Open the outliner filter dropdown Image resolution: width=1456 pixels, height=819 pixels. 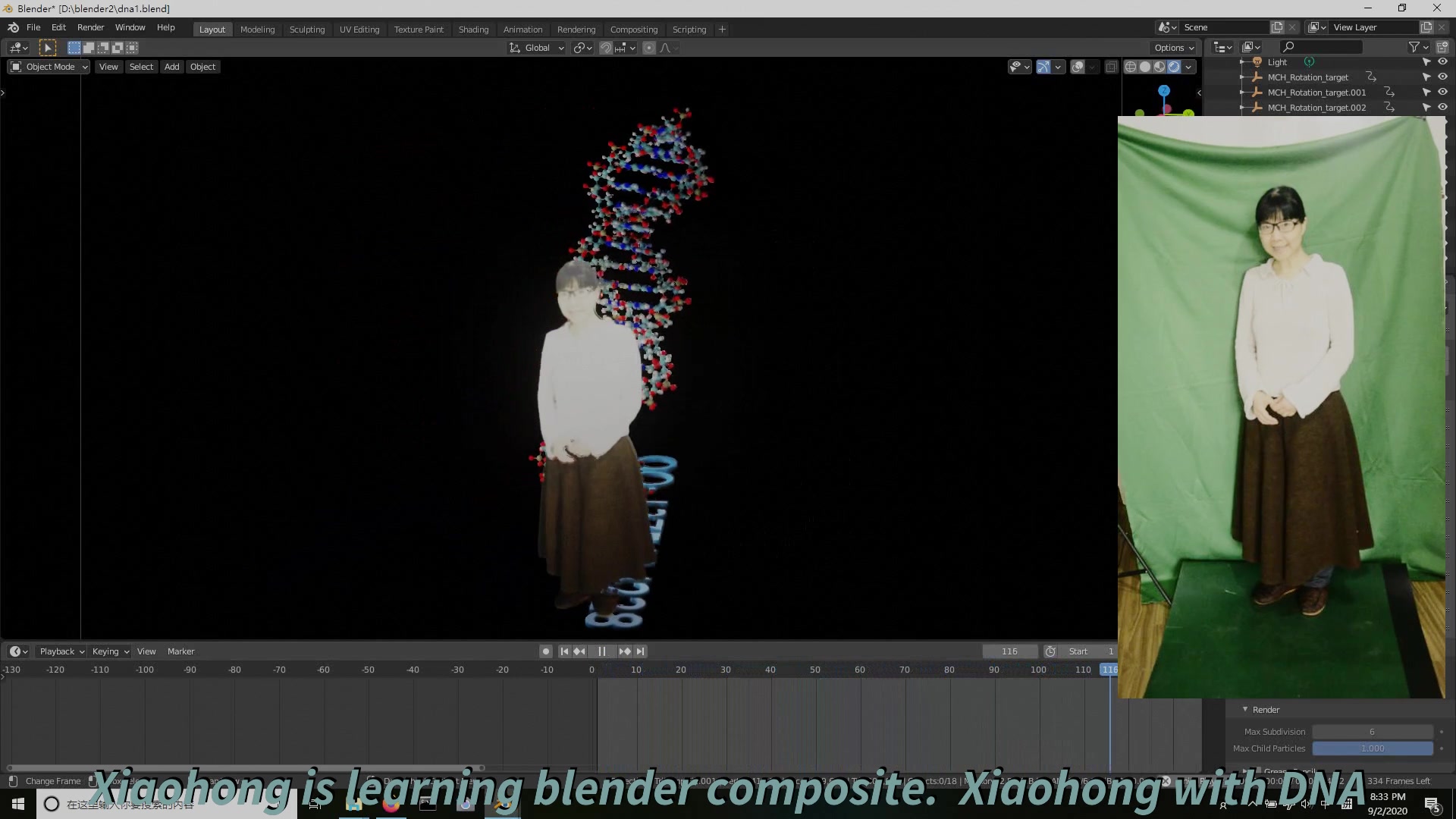pyautogui.click(x=1417, y=47)
